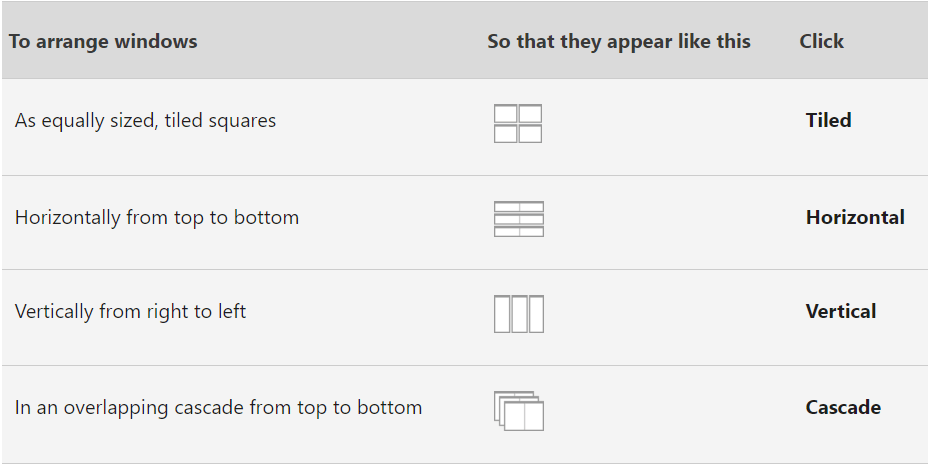Select the bold Tiled label
The width and height of the screenshot is (928, 465).
click(828, 120)
